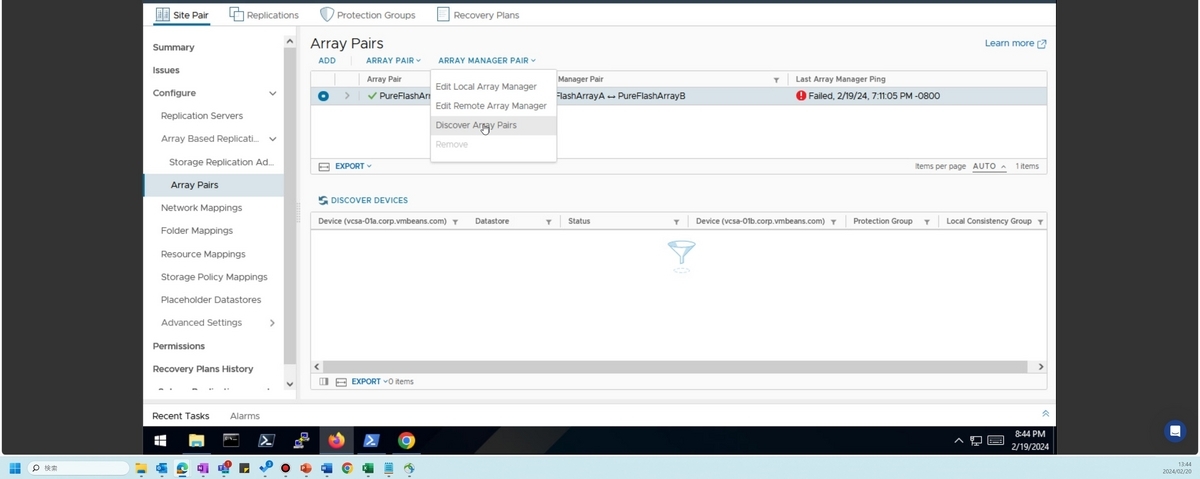Open Command Prompt in remote taskbar

pos(231,440)
